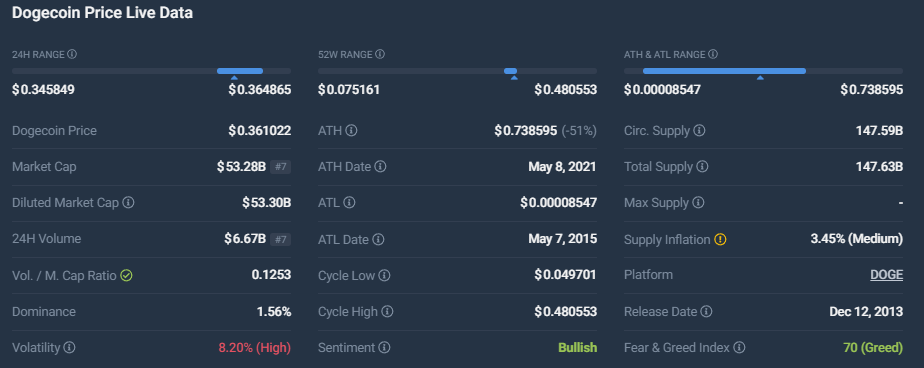This screenshot has width=924, height=368.
Task: Select the ATH value $0.738595 (-51%)
Action: (x=546, y=130)
